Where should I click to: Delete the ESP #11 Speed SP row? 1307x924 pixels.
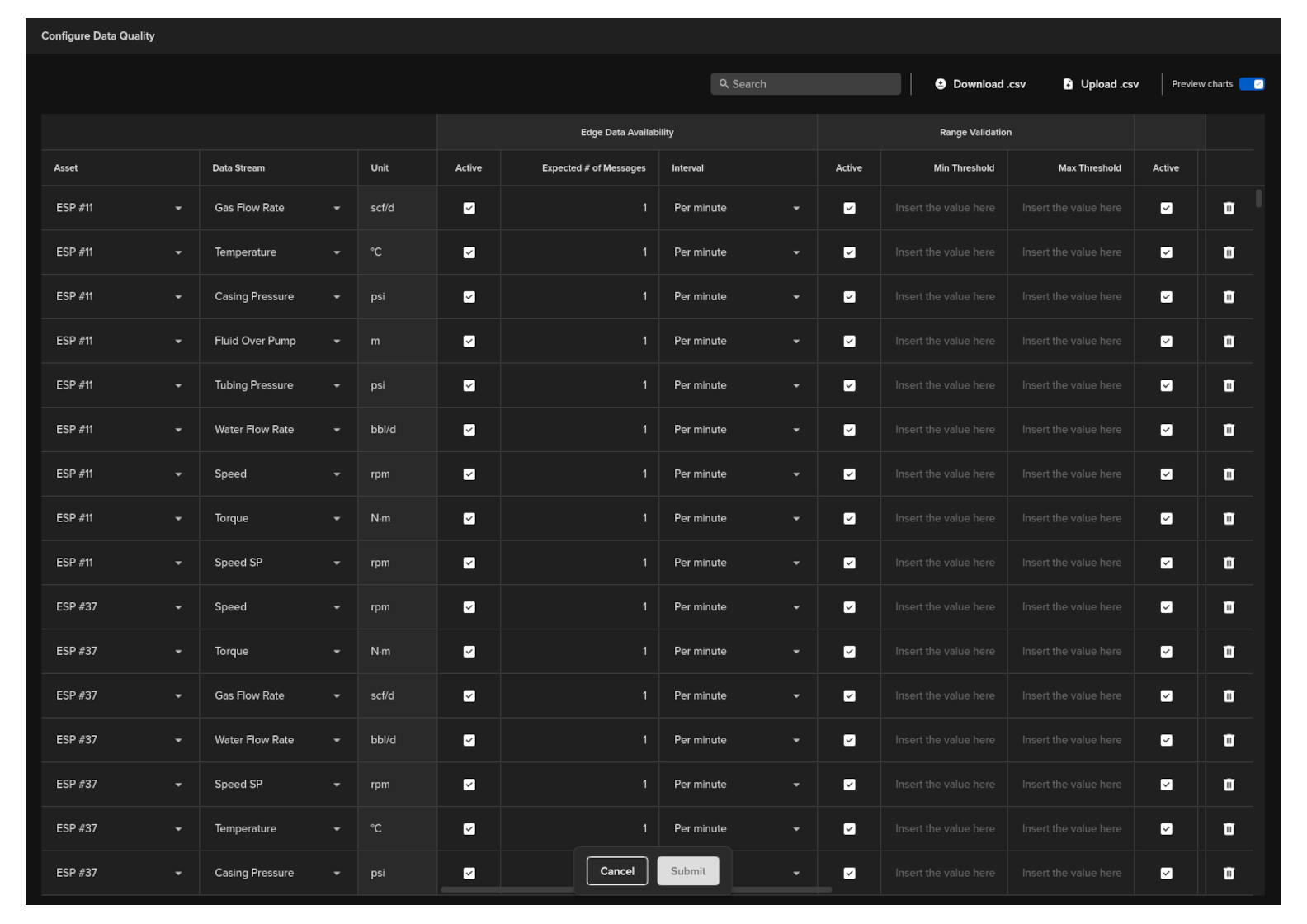click(x=1229, y=563)
